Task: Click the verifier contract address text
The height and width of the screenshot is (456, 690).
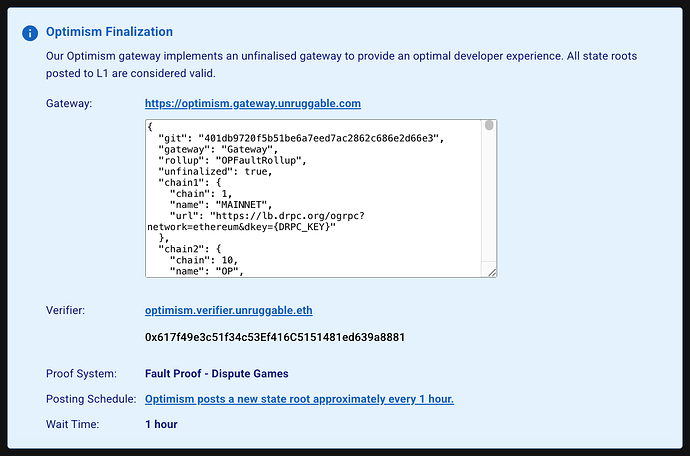Action: [275, 337]
